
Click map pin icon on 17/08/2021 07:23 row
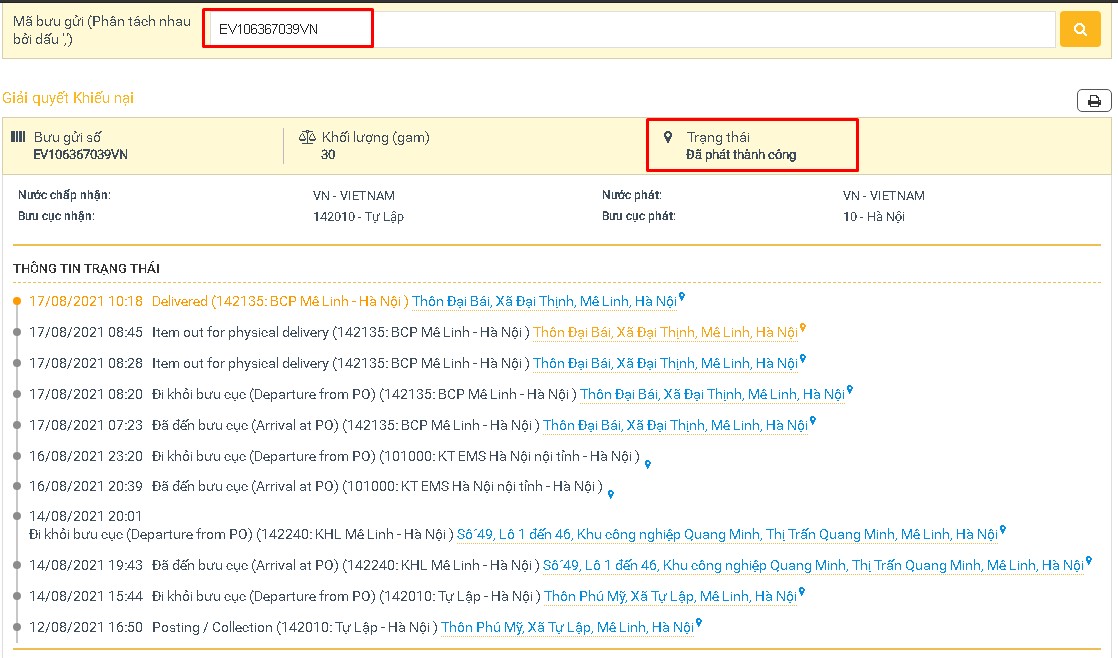click(x=813, y=421)
